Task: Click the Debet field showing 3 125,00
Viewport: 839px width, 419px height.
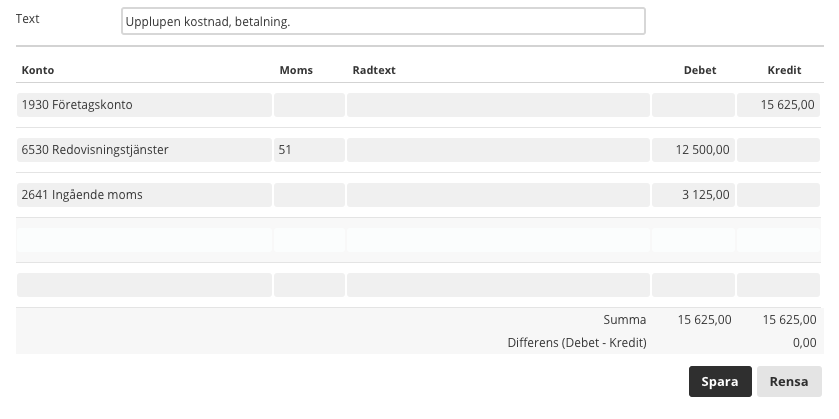Action: 693,195
